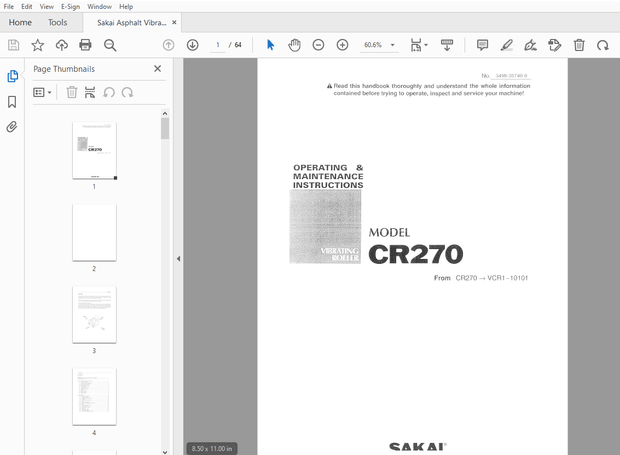Viewport: 620px width, 455px height.
Task: Add a comment sticky note
Action: (482, 45)
